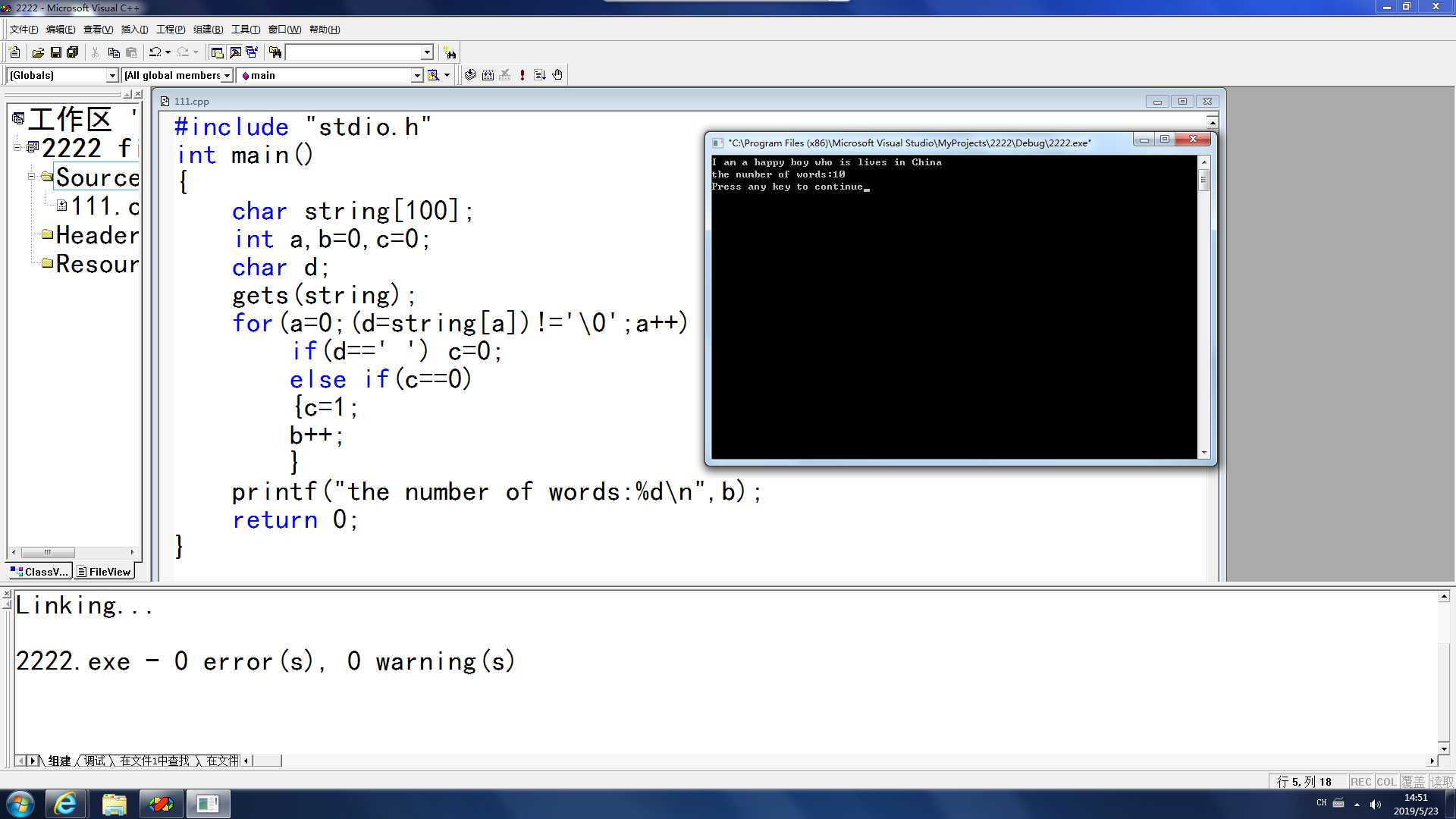Collapse the Source Files folder node
Viewport: 1456px width, 819px height.
click(x=32, y=176)
